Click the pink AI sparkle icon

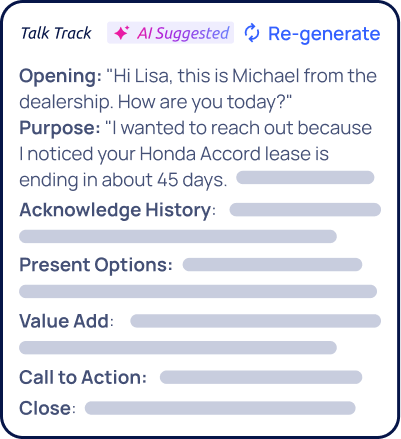point(122,33)
